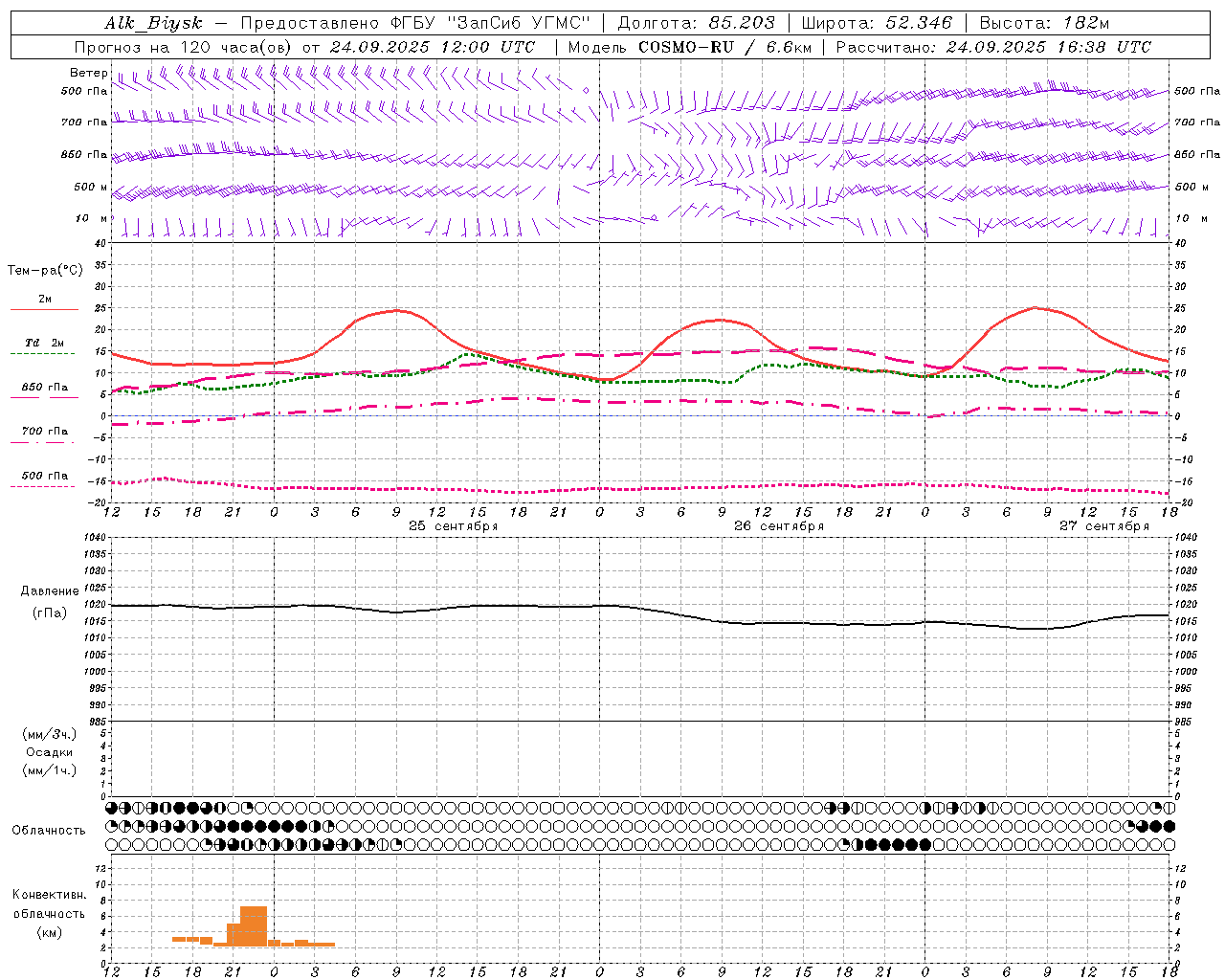Image resolution: width=1225 pixels, height=980 pixels.
Task: Click the model label 'COSMO-RU / 6.6км'
Action: click(724, 47)
